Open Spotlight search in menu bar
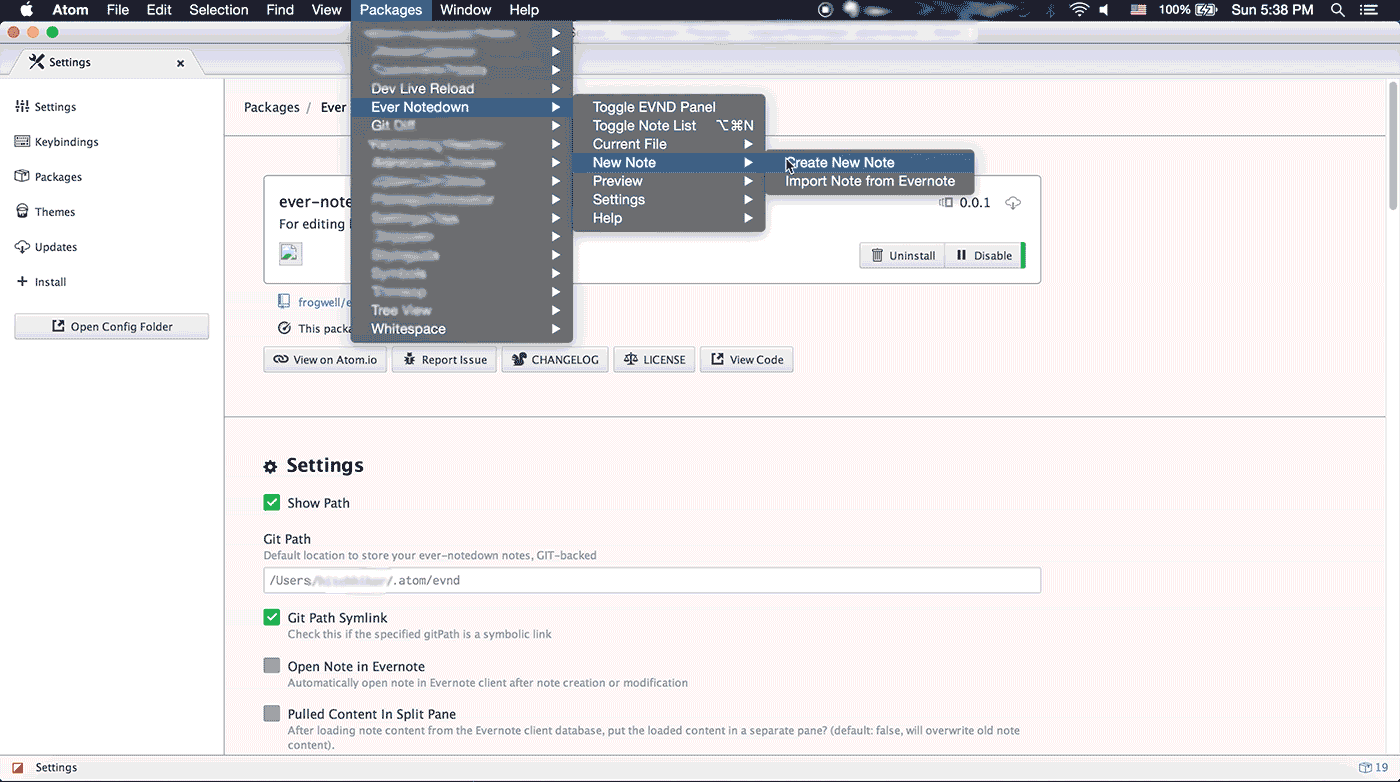 [x=1337, y=10]
